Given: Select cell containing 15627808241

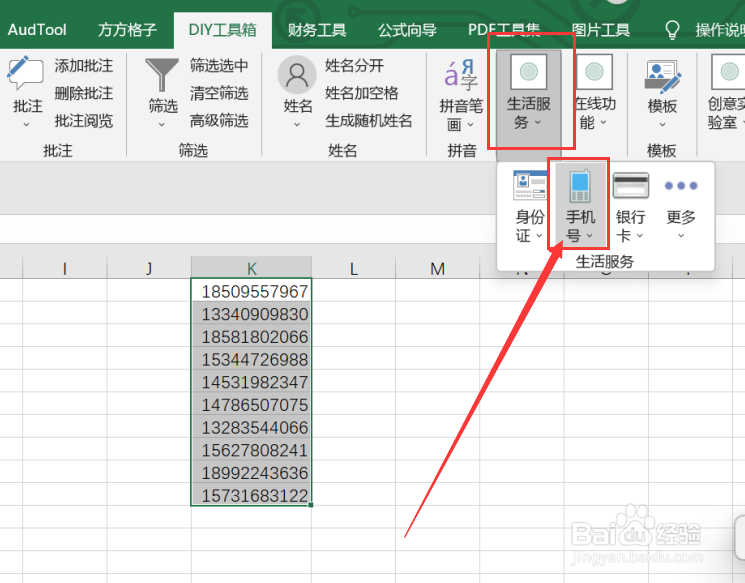Looking at the screenshot, I should [x=251, y=449].
